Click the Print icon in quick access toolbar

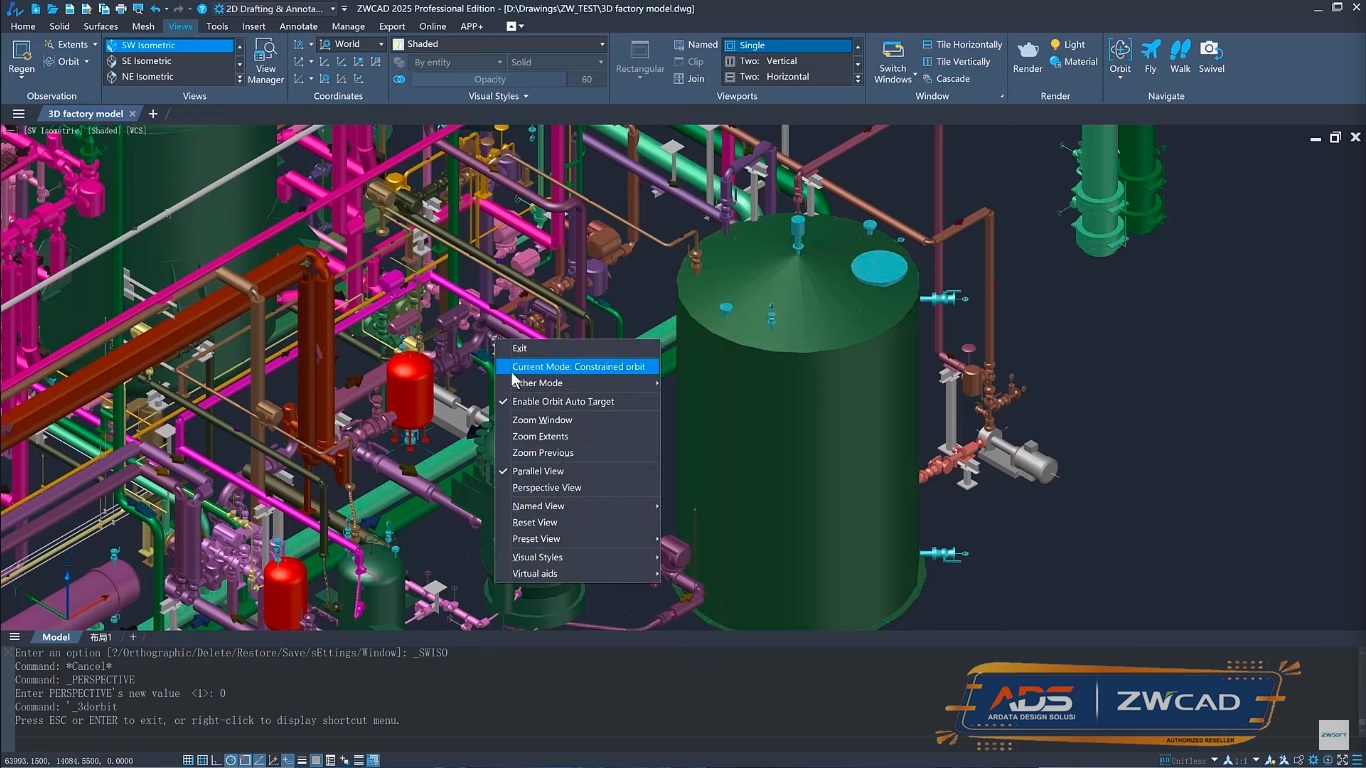click(121, 9)
